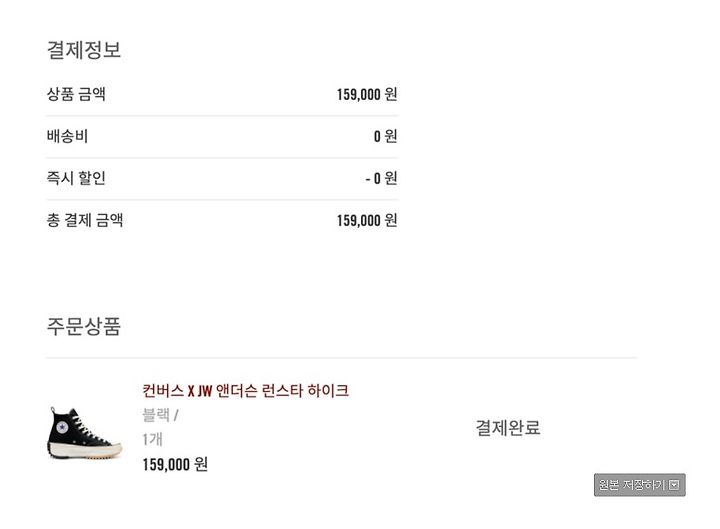Select the 즉시 할인 label
The height and width of the screenshot is (529, 720).
[76, 178]
